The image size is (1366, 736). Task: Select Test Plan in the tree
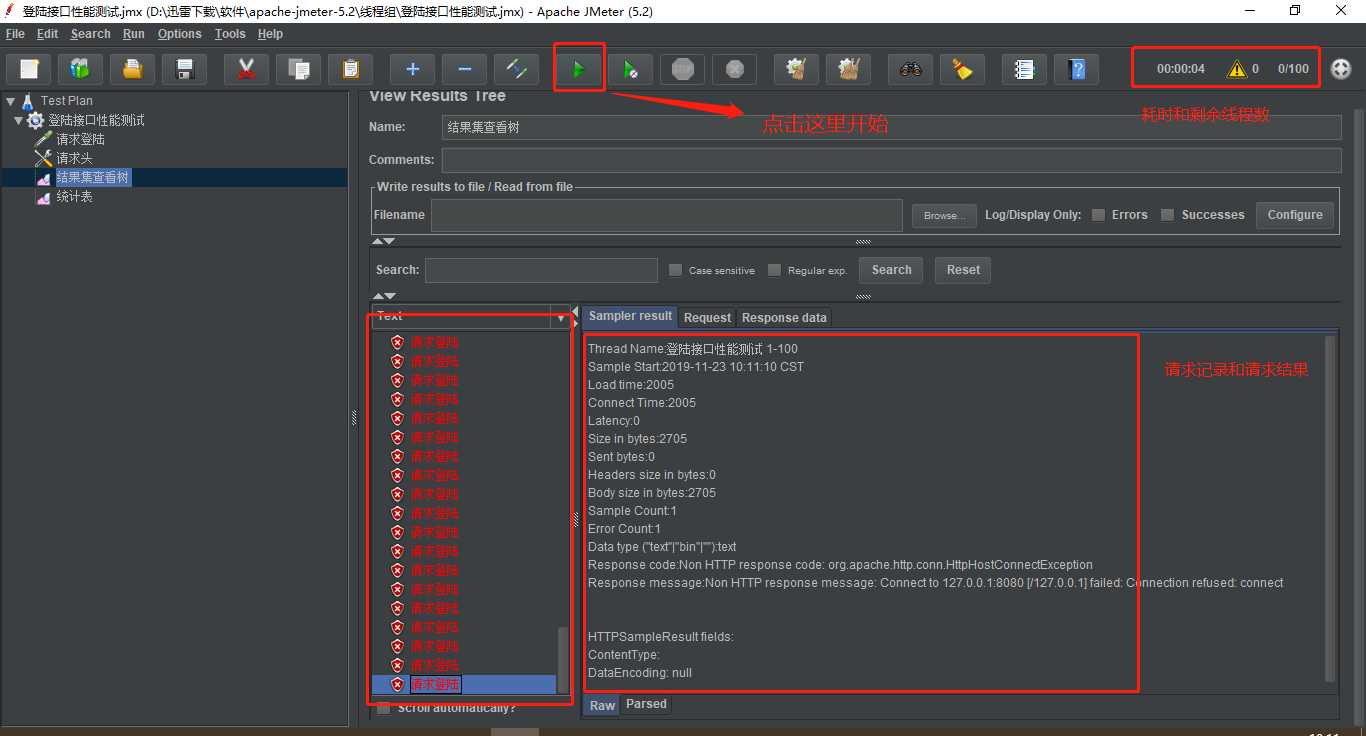tap(66, 101)
